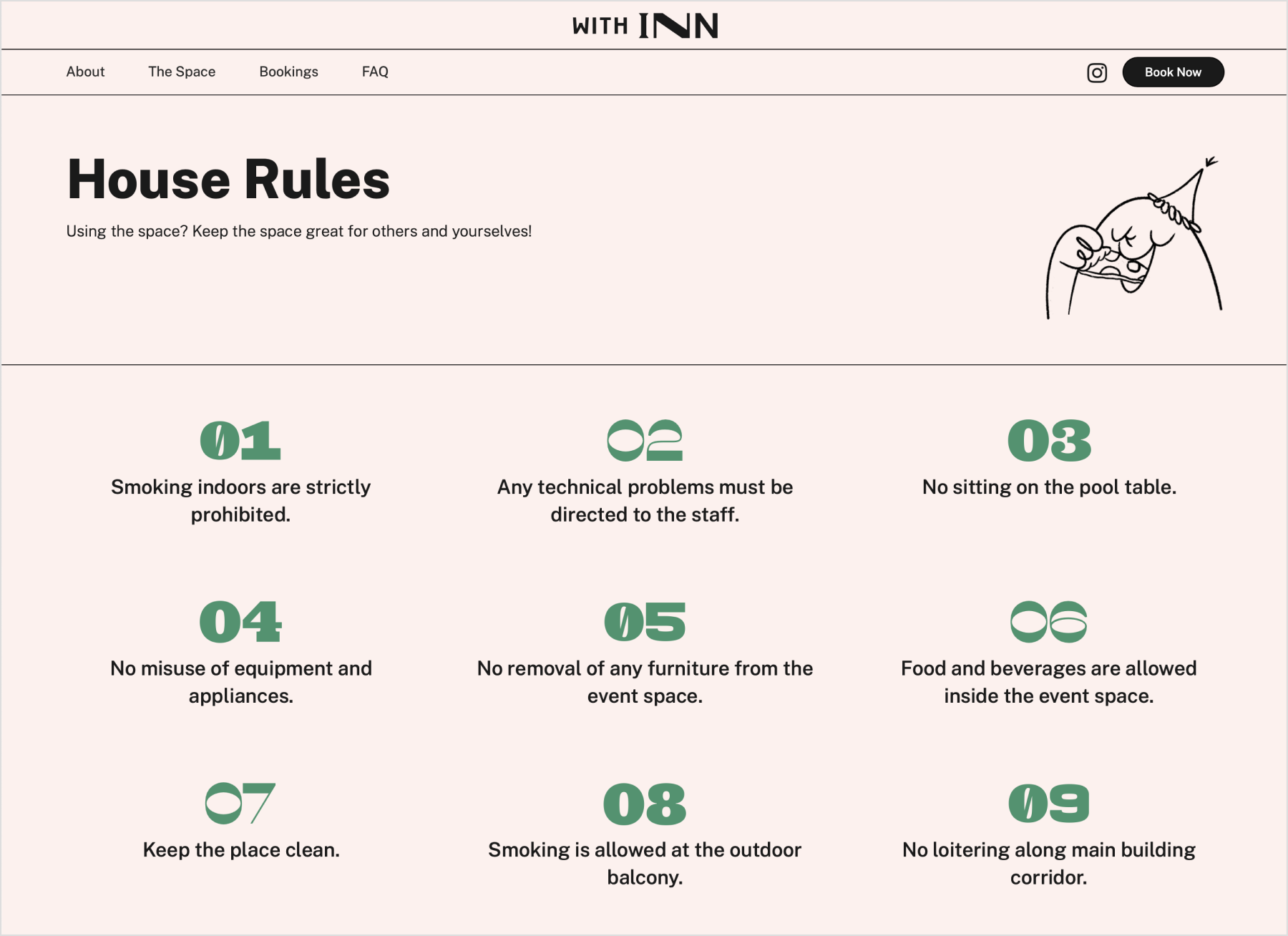This screenshot has width=1288, height=936.
Task: Click the 'Using the space?' subtitle text
Action: click(298, 231)
